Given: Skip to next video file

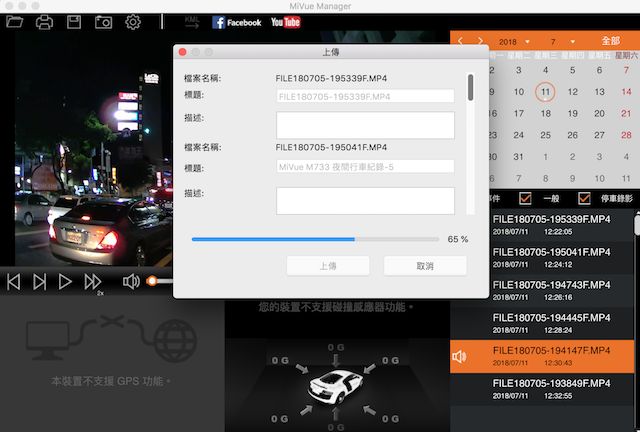Looking at the screenshot, I should click(x=40, y=282).
